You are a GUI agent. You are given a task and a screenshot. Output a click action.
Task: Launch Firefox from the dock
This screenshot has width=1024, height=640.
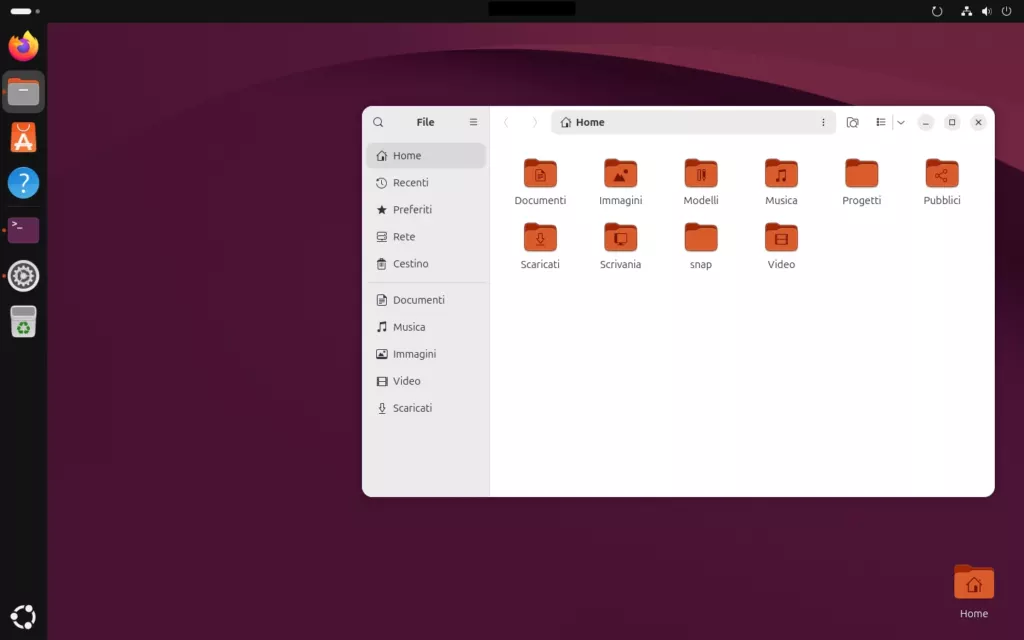(24, 46)
